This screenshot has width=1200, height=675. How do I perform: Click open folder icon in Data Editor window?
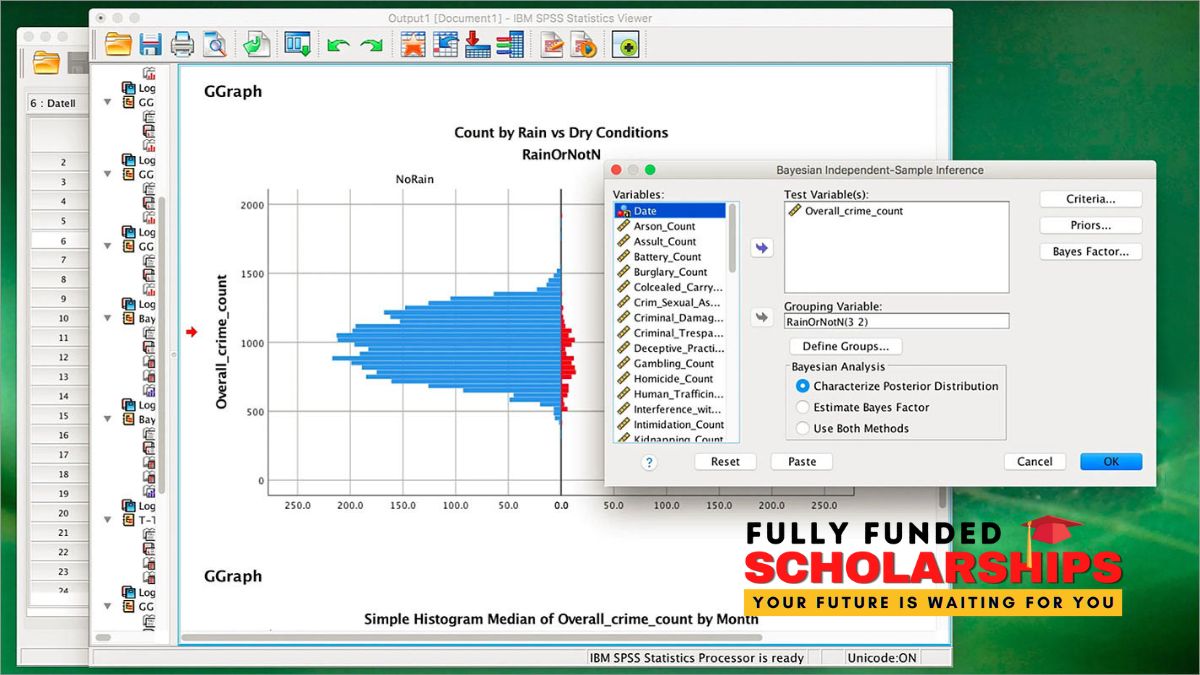point(46,63)
